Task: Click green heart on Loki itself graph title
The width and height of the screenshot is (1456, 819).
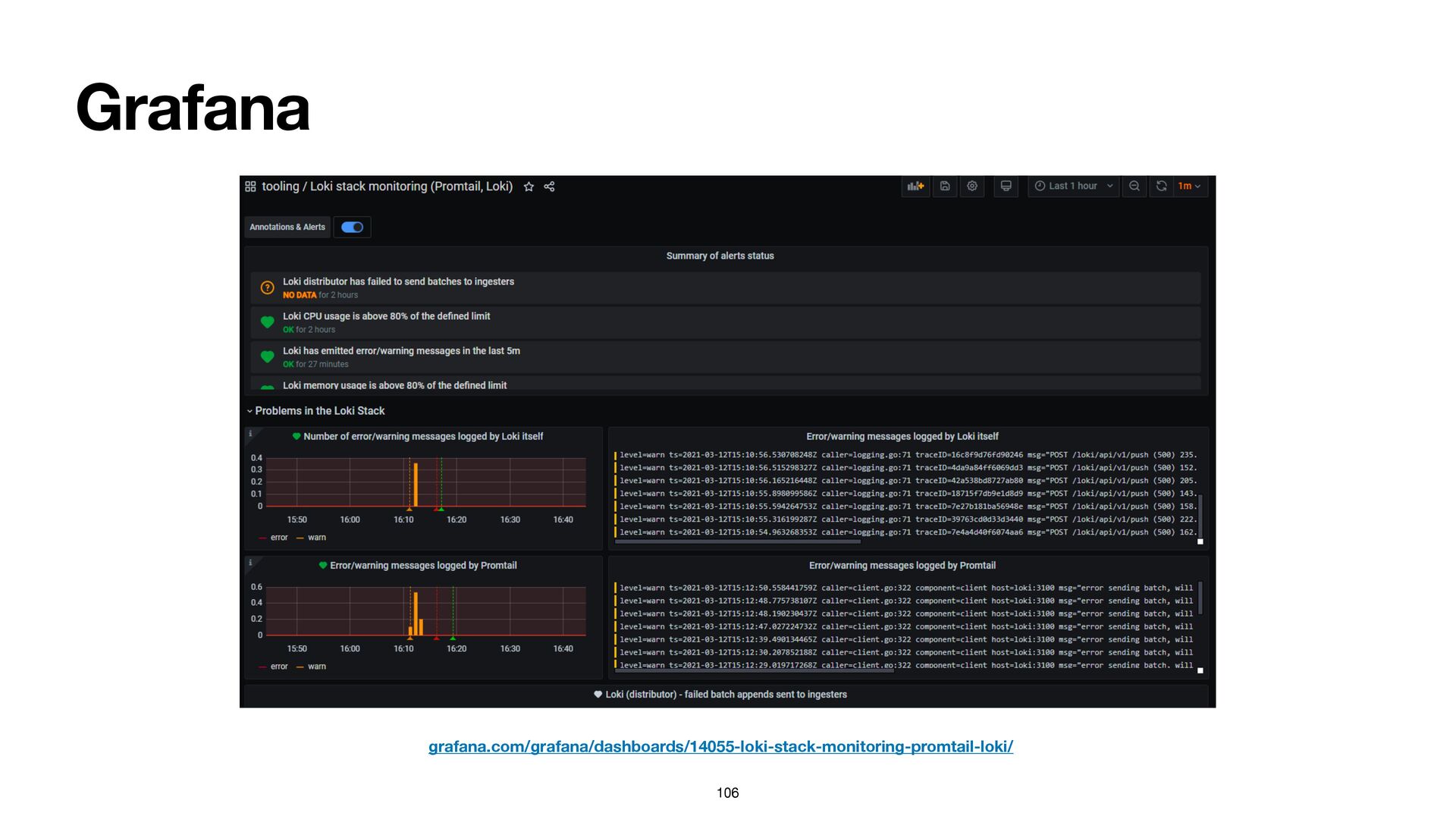Action: tap(297, 436)
